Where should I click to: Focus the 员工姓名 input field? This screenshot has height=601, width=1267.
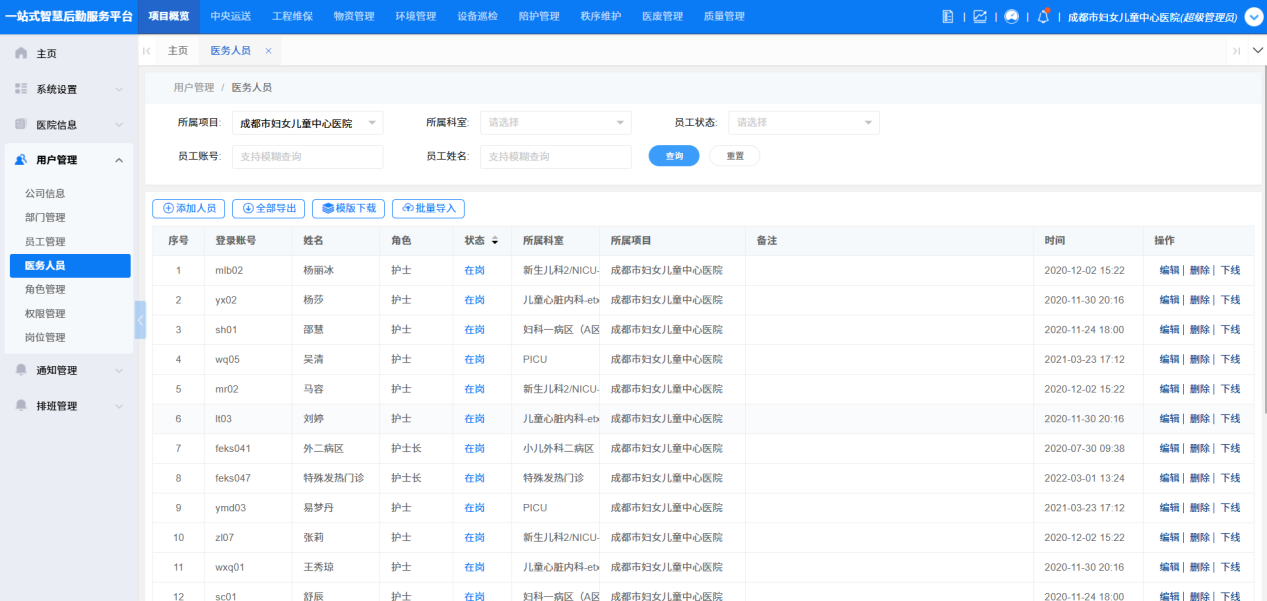556,157
